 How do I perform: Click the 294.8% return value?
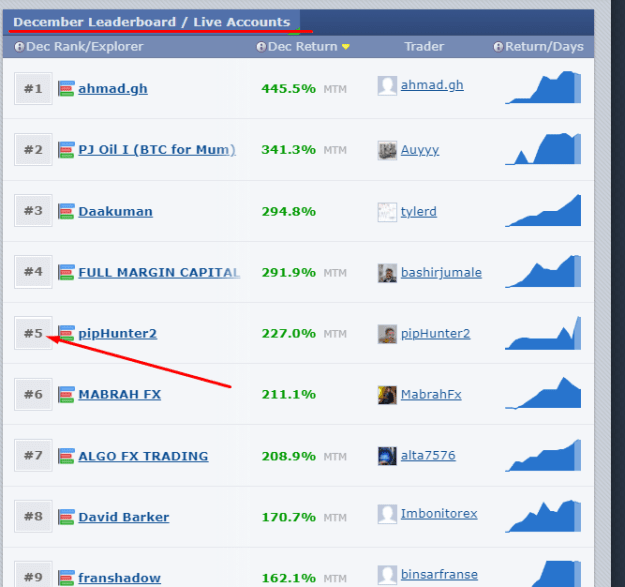click(x=289, y=211)
